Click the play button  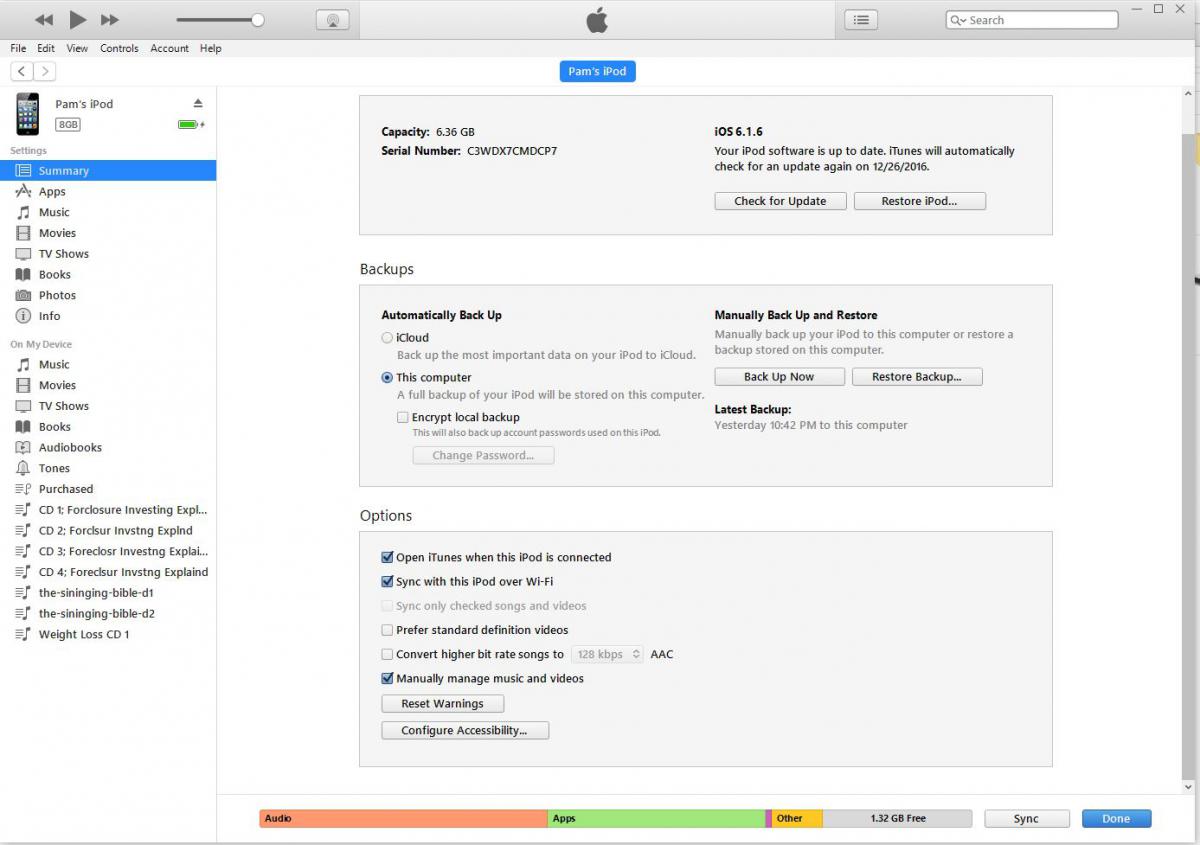coord(78,19)
